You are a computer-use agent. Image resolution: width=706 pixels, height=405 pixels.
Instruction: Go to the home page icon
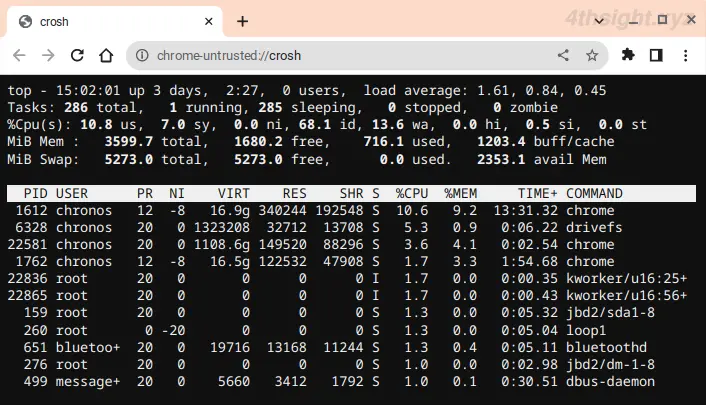pos(106,55)
